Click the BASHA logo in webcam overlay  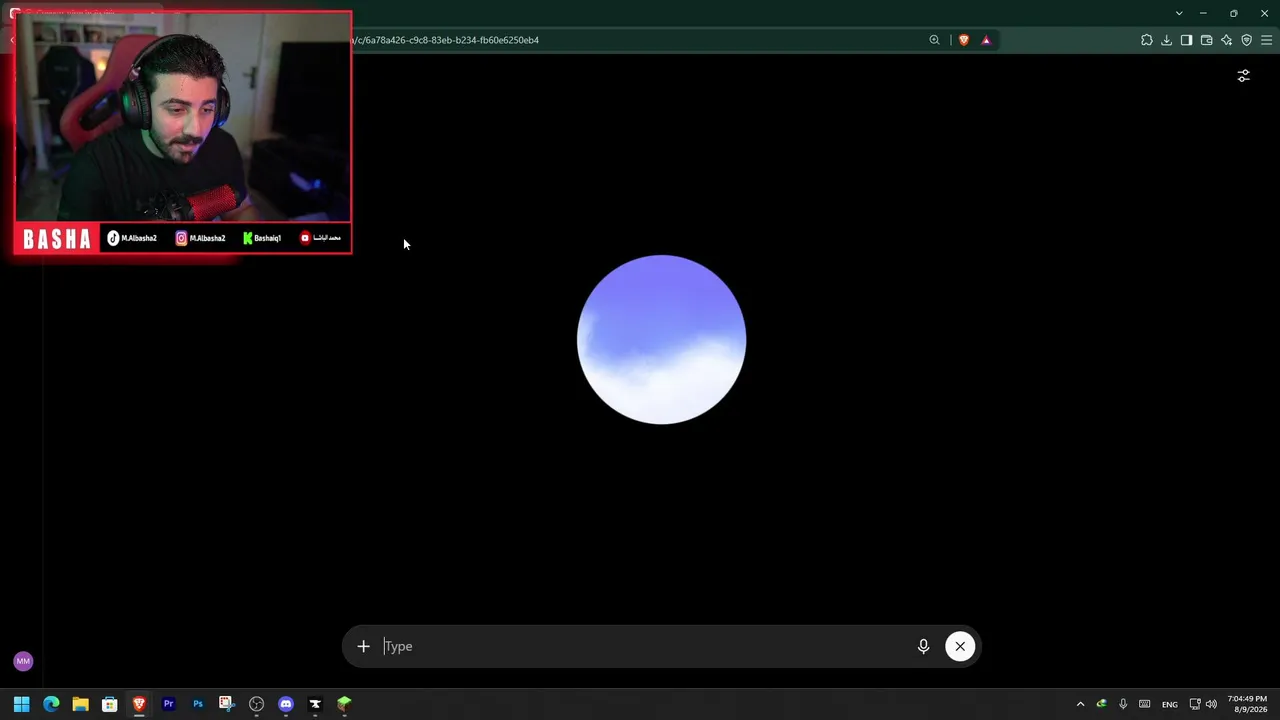click(x=57, y=239)
